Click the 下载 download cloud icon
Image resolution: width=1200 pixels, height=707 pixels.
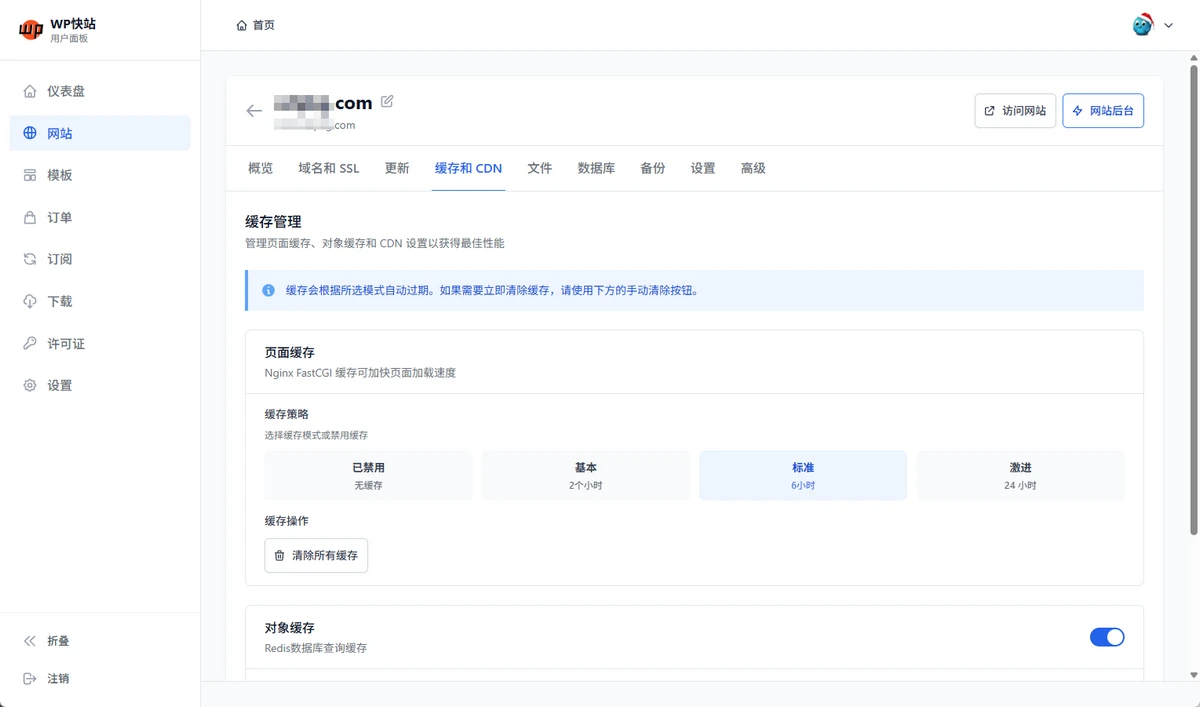[30, 301]
